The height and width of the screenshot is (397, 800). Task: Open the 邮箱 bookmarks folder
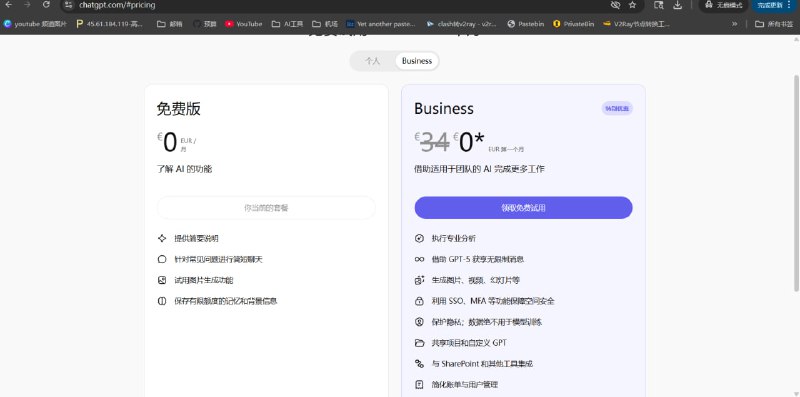coord(170,24)
